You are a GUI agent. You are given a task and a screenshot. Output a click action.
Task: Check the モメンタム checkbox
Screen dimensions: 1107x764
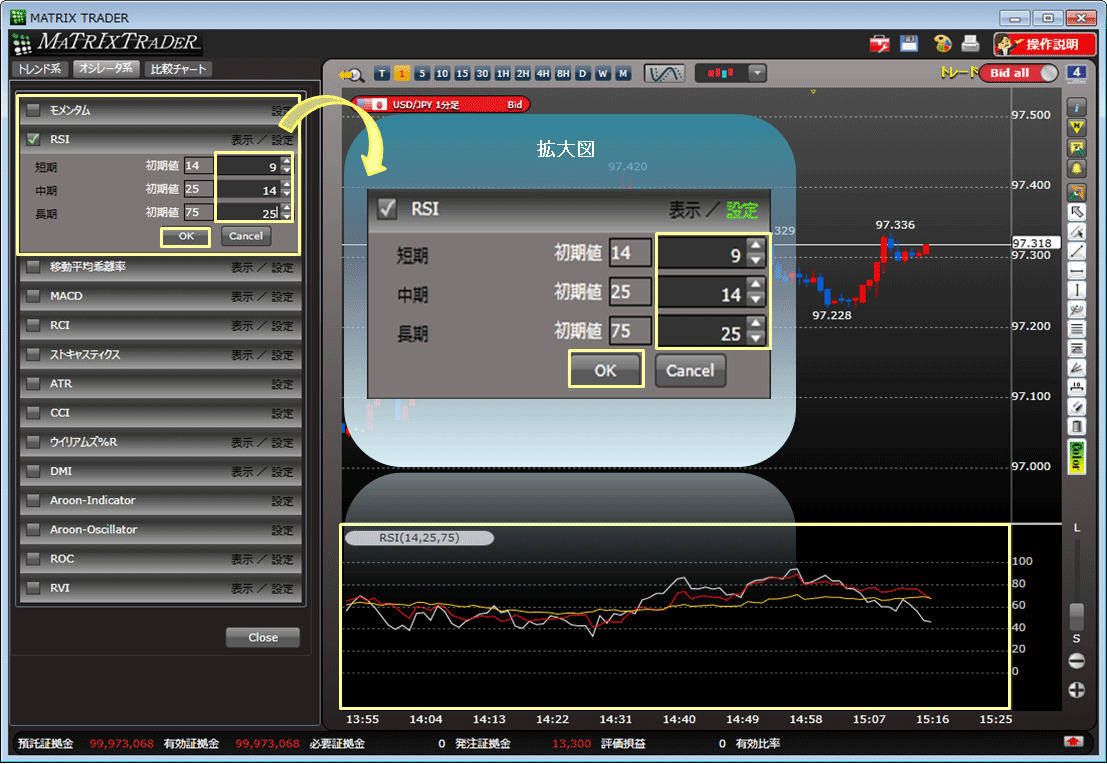33,110
